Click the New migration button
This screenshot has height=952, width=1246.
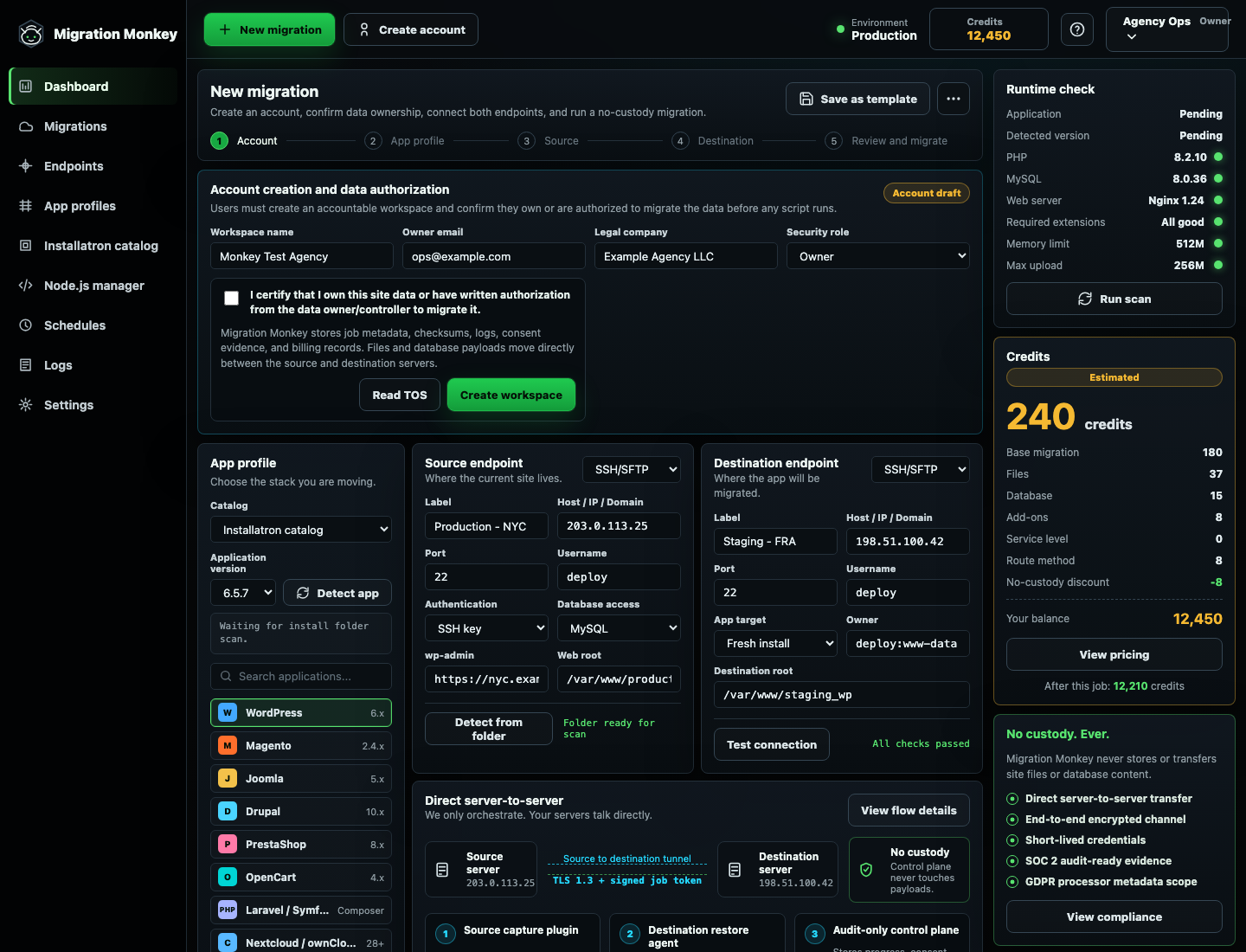click(269, 29)
